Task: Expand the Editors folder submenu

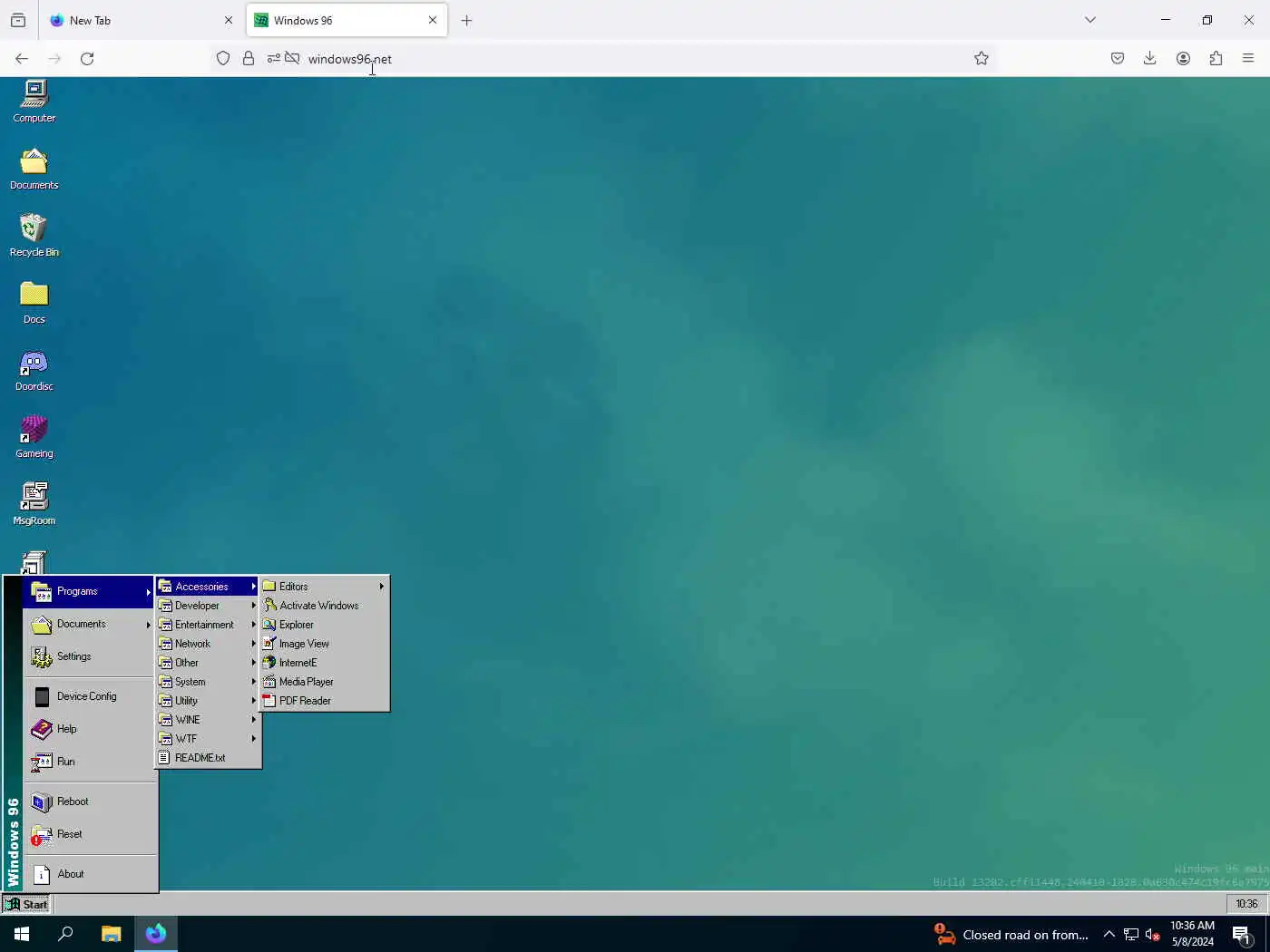Action: pos(325,587)
